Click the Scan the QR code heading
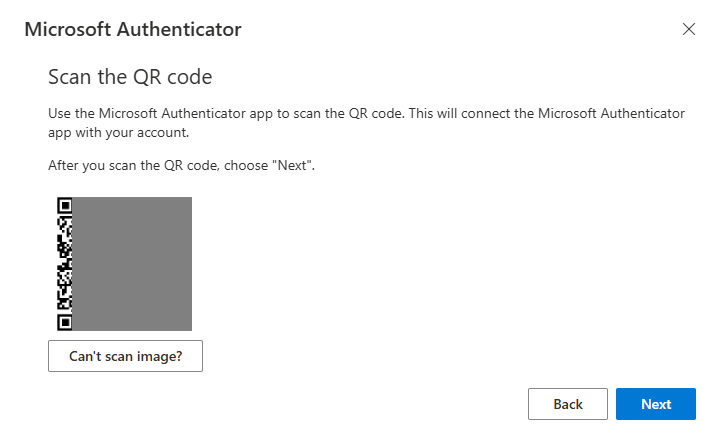This screenshot has width=714, height=430. (130, 77)
